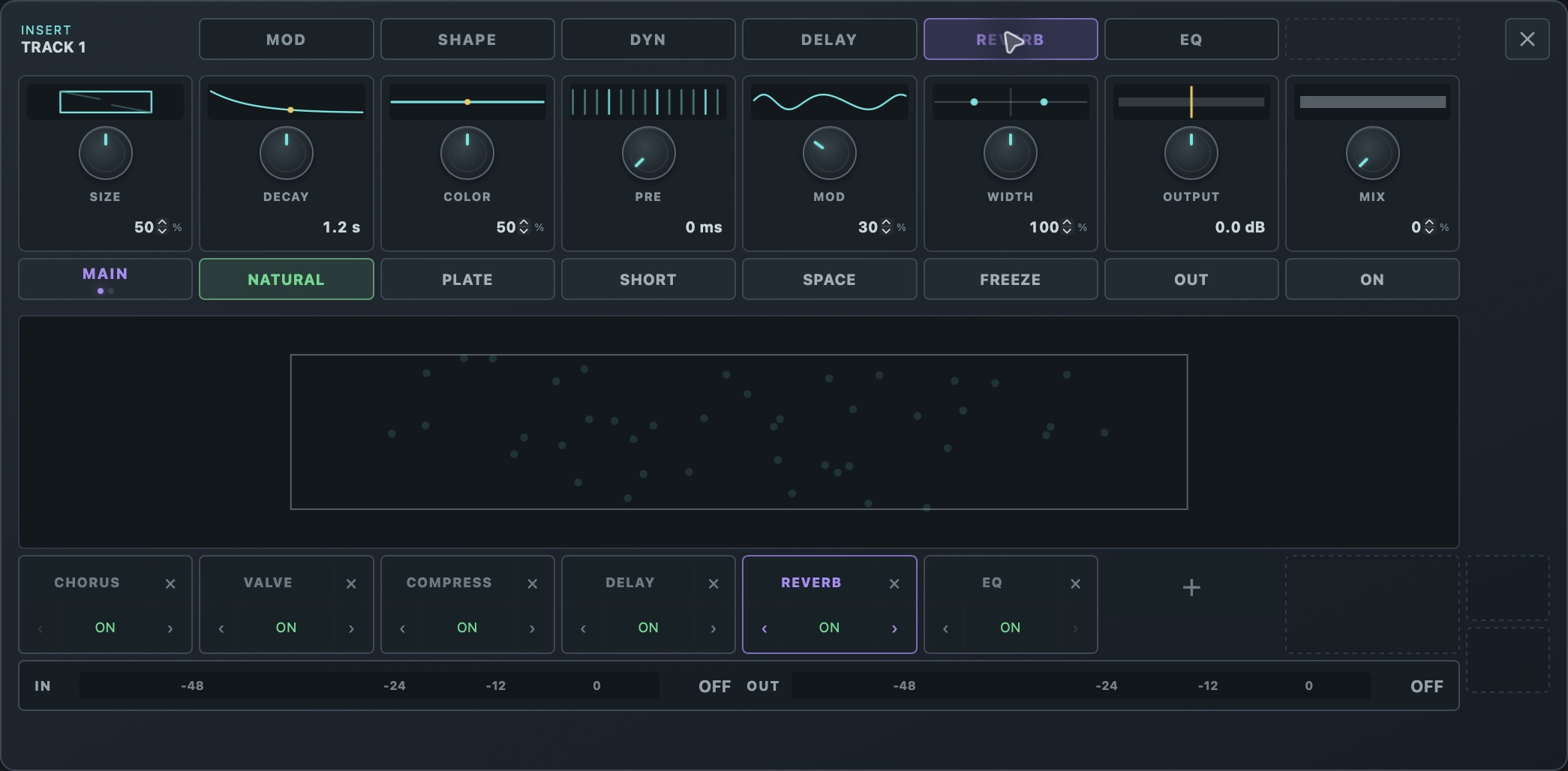Remove the REVERB effect slot
The height and width of the screenshot is (771, 1568).
coord(894,583)
